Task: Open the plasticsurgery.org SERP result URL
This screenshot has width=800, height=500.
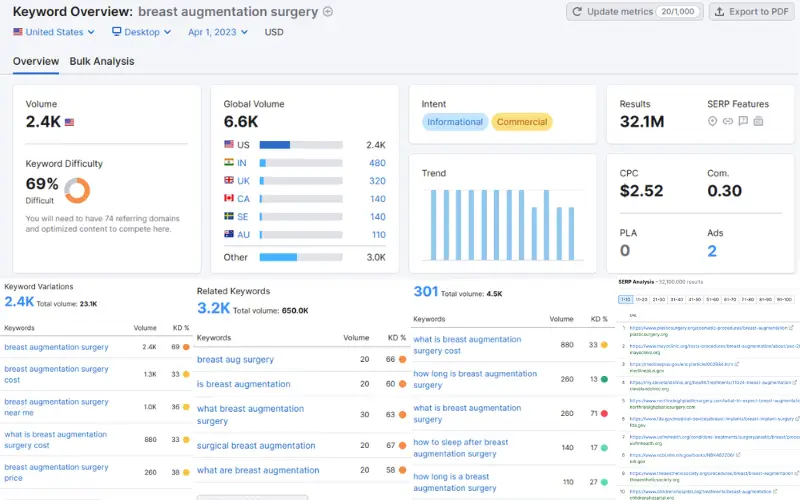Action: coord(708,328)
